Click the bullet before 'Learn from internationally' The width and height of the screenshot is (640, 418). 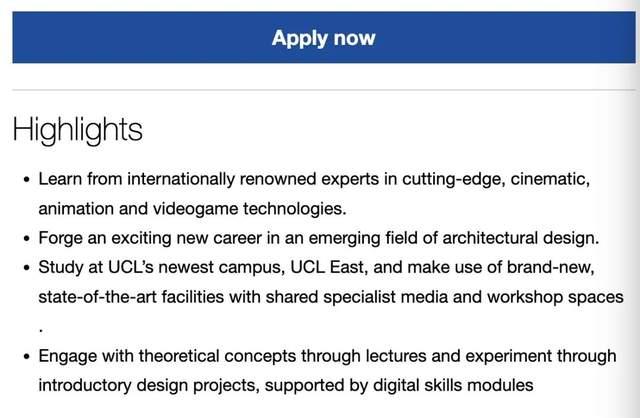click(27, 180)
